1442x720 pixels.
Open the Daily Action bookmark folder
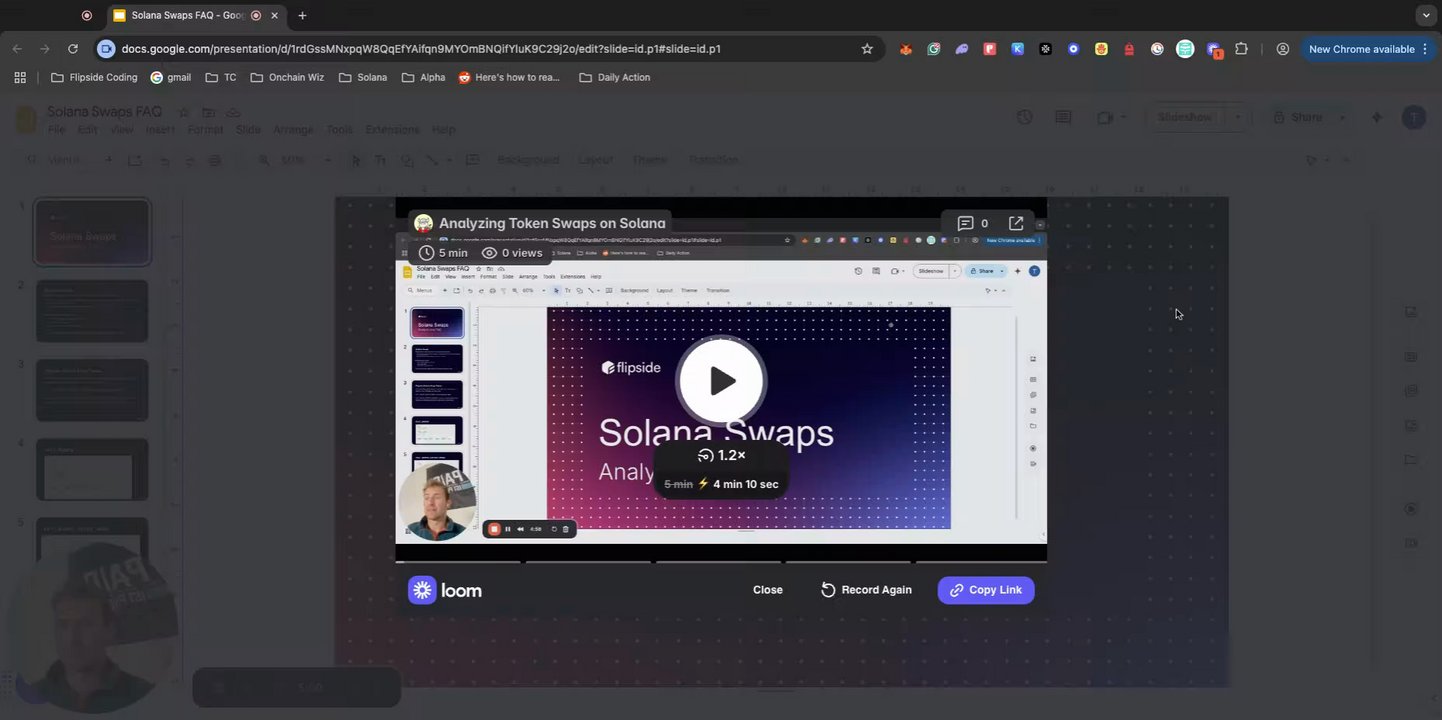[614, 77]
